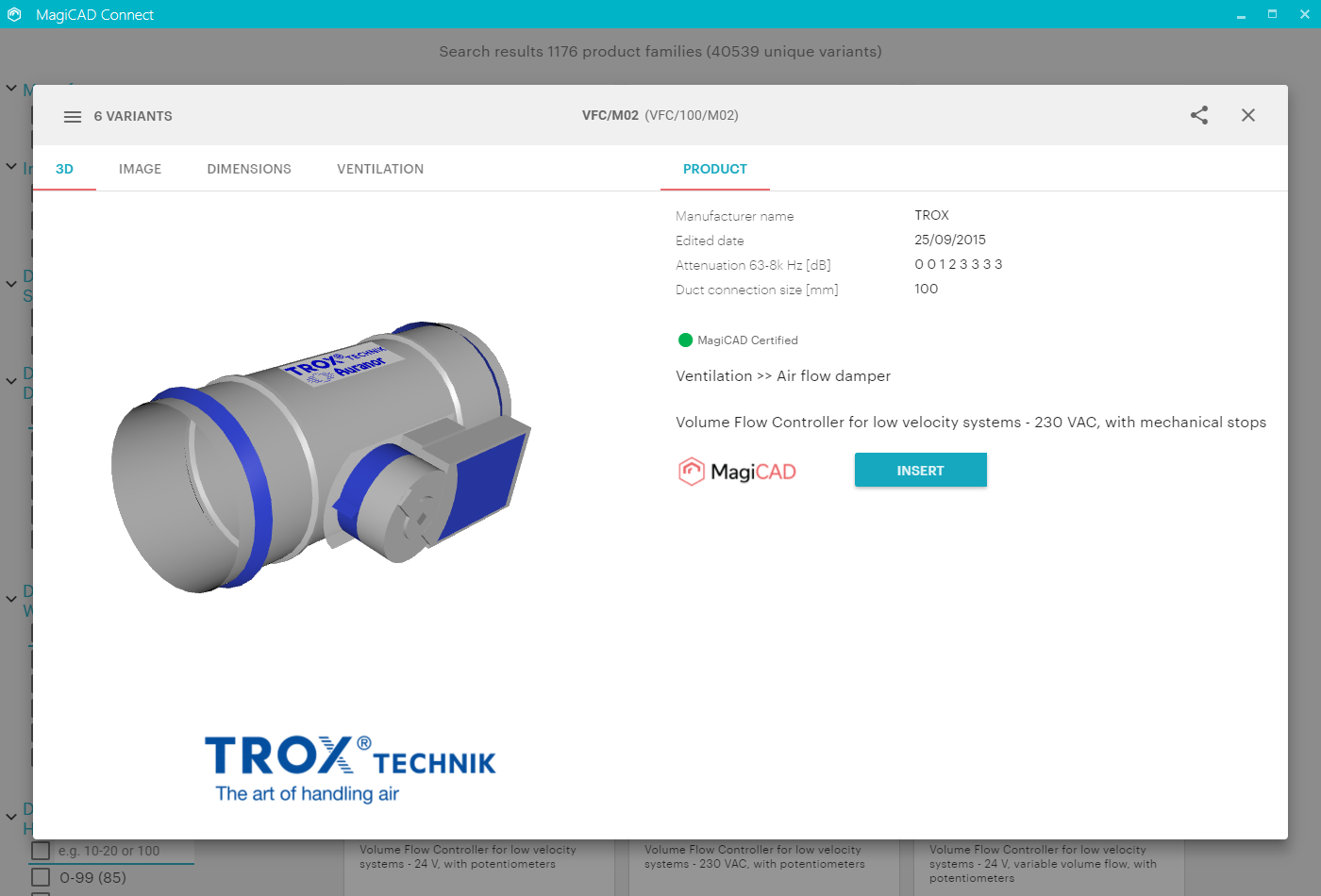Collapse the filter section labeled 'D W'

coord(11,599)
